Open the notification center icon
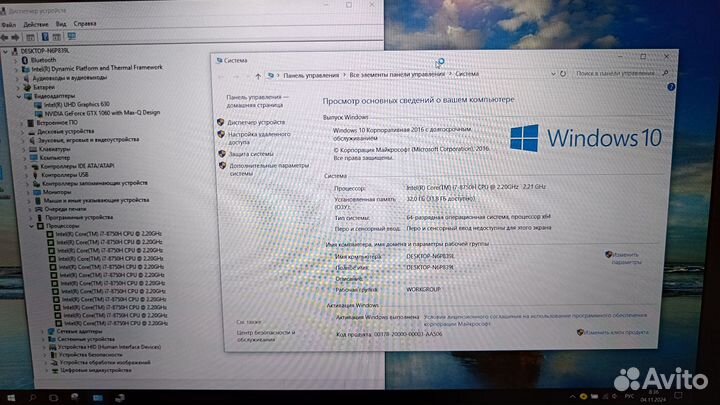This screenshot has width=720, height=405. (x=678, y=395)
